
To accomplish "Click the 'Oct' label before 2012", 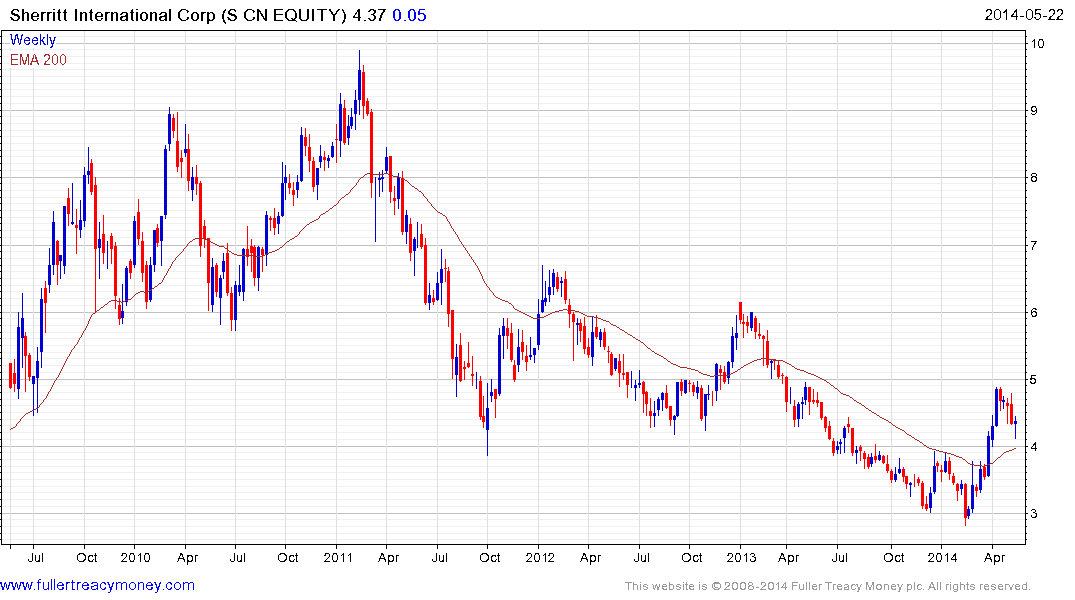I will (x=490, y=557).
